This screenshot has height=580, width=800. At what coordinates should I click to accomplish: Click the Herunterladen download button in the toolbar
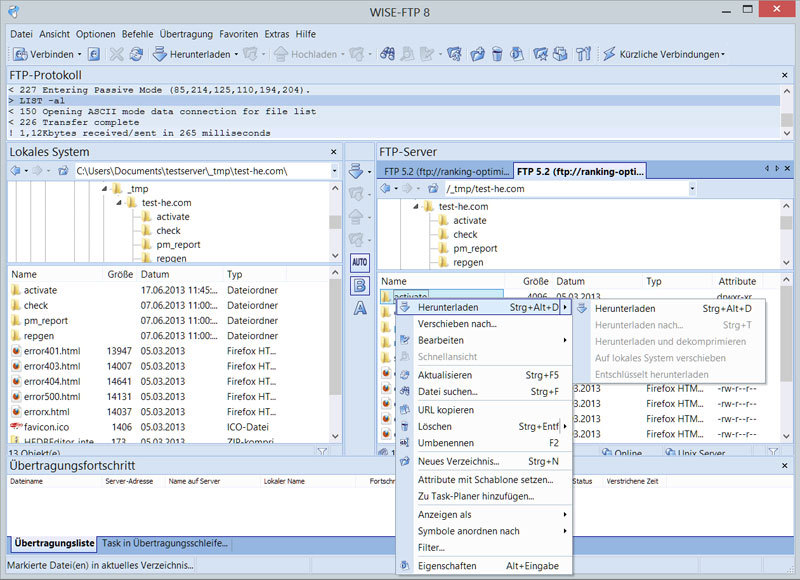(x=193, y=54)
